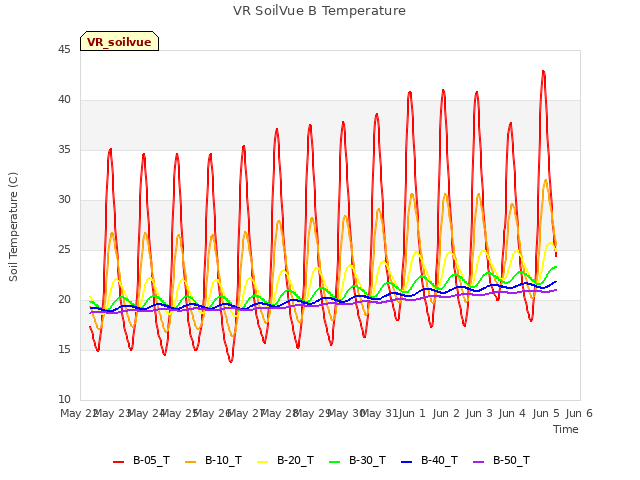Click the lowest red trough near May 26

tap(231, 361)
